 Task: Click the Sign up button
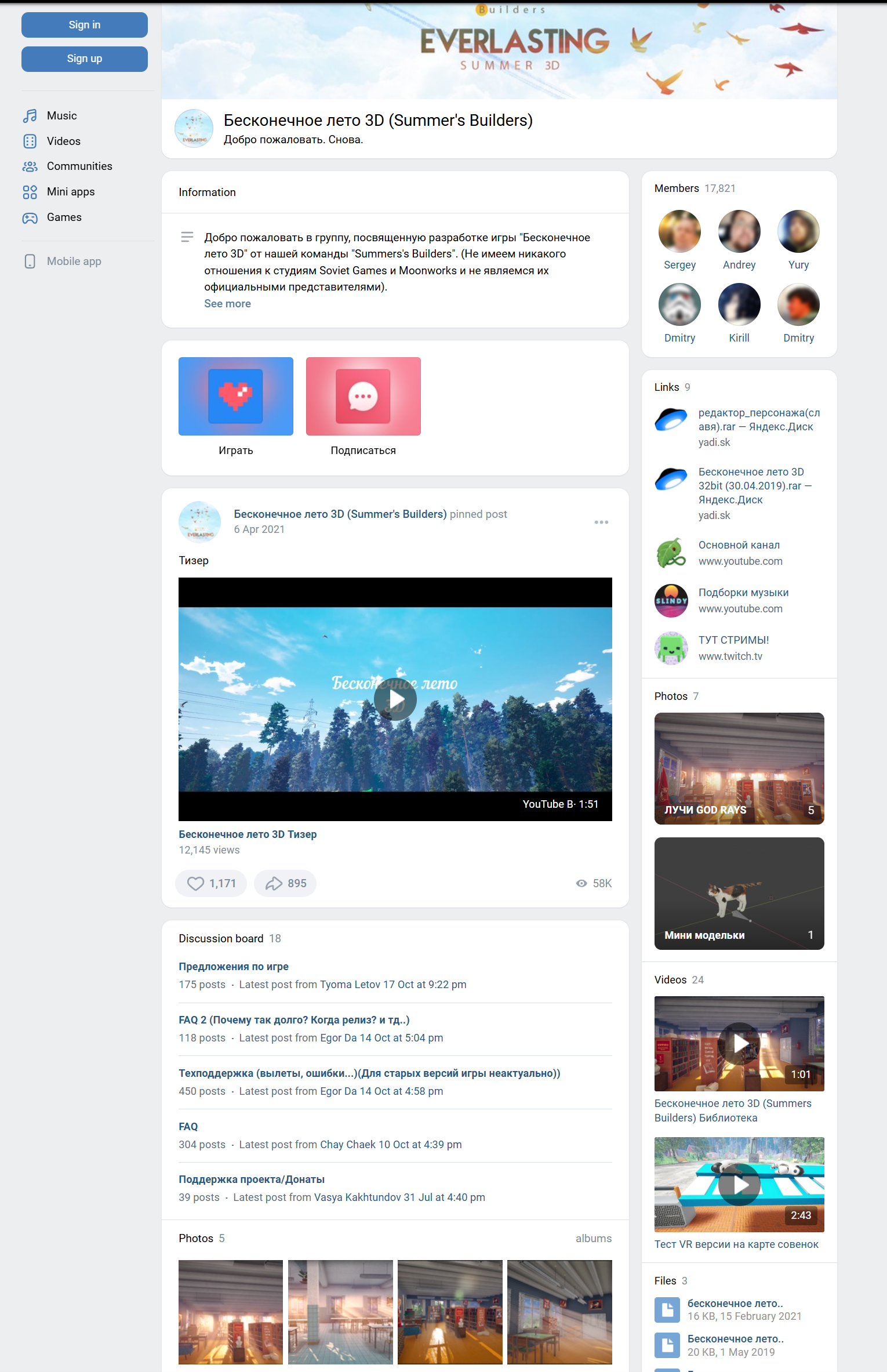(x=85, y=59)
